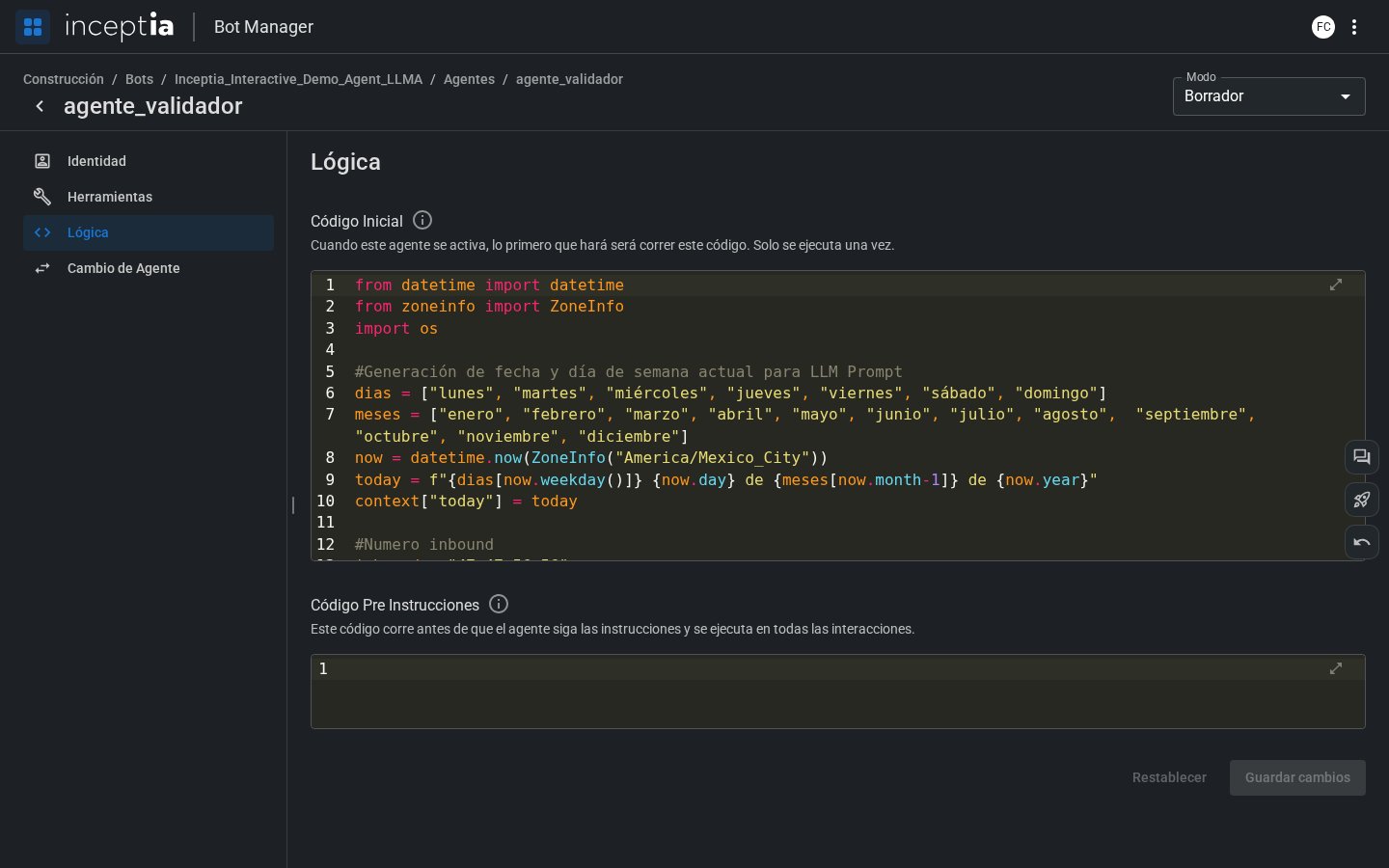
Task: Click the Restablecer button
Action: pos(1169,777)
